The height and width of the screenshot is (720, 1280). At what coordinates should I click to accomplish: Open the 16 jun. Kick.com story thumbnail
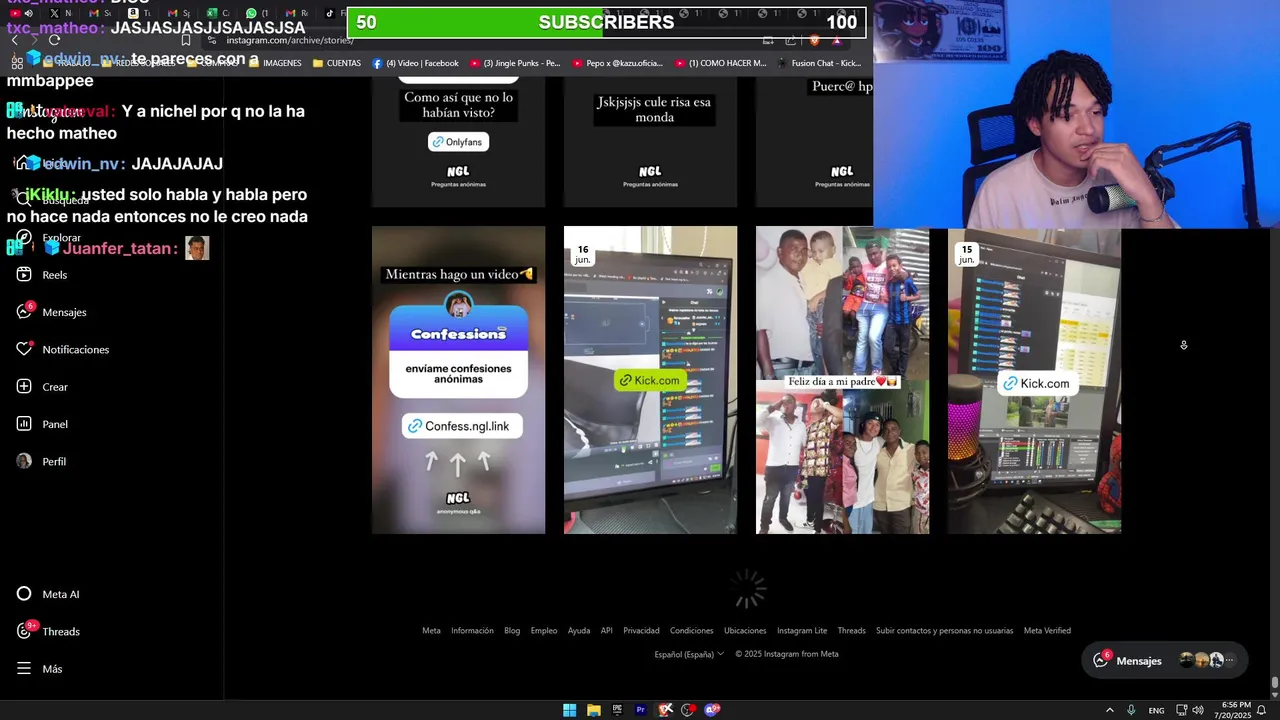pyautogui.click(x=650, y=380)
